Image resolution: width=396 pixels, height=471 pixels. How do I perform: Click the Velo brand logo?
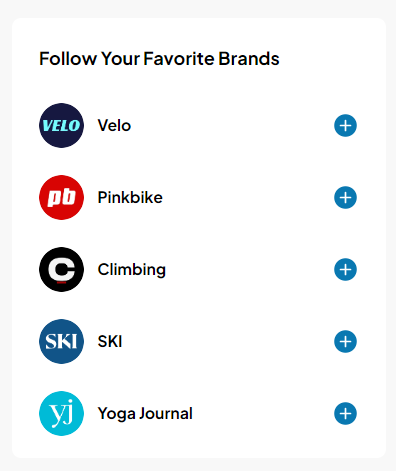[x=61, y=125]
